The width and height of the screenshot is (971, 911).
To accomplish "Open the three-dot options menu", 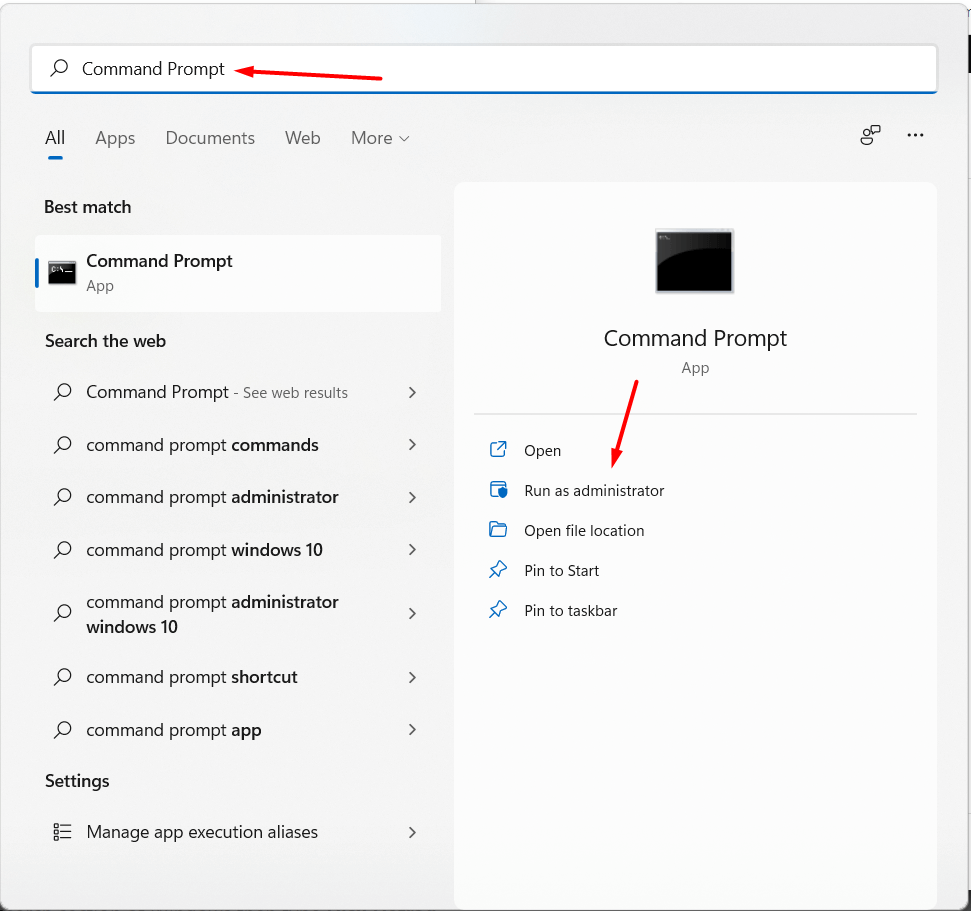I will click(915, 136).
